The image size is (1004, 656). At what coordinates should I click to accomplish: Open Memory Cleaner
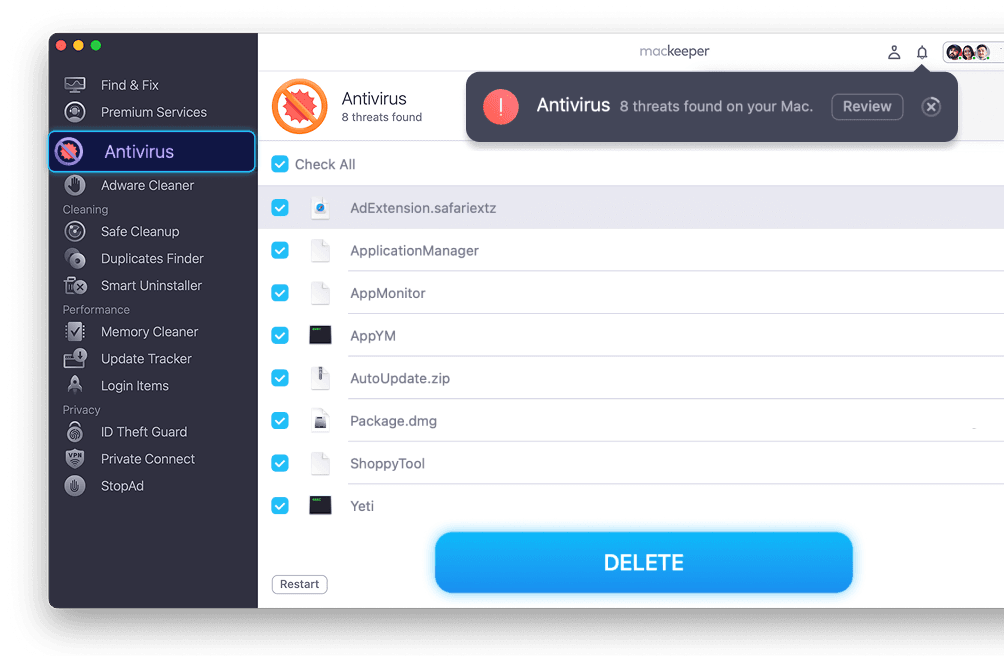pyautogui.click(x=152, y=332)
